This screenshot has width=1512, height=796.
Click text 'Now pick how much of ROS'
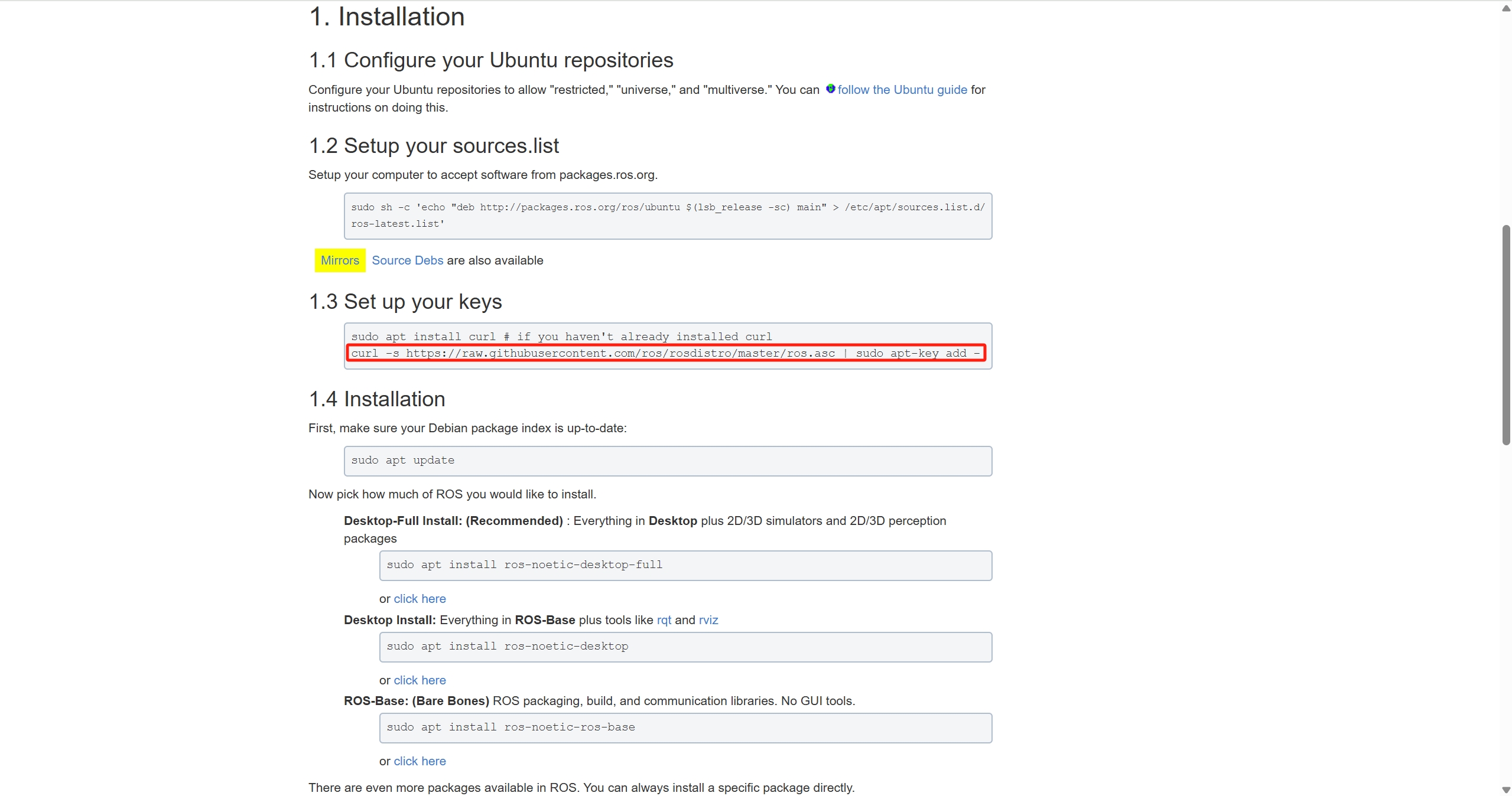pos(385,494)
